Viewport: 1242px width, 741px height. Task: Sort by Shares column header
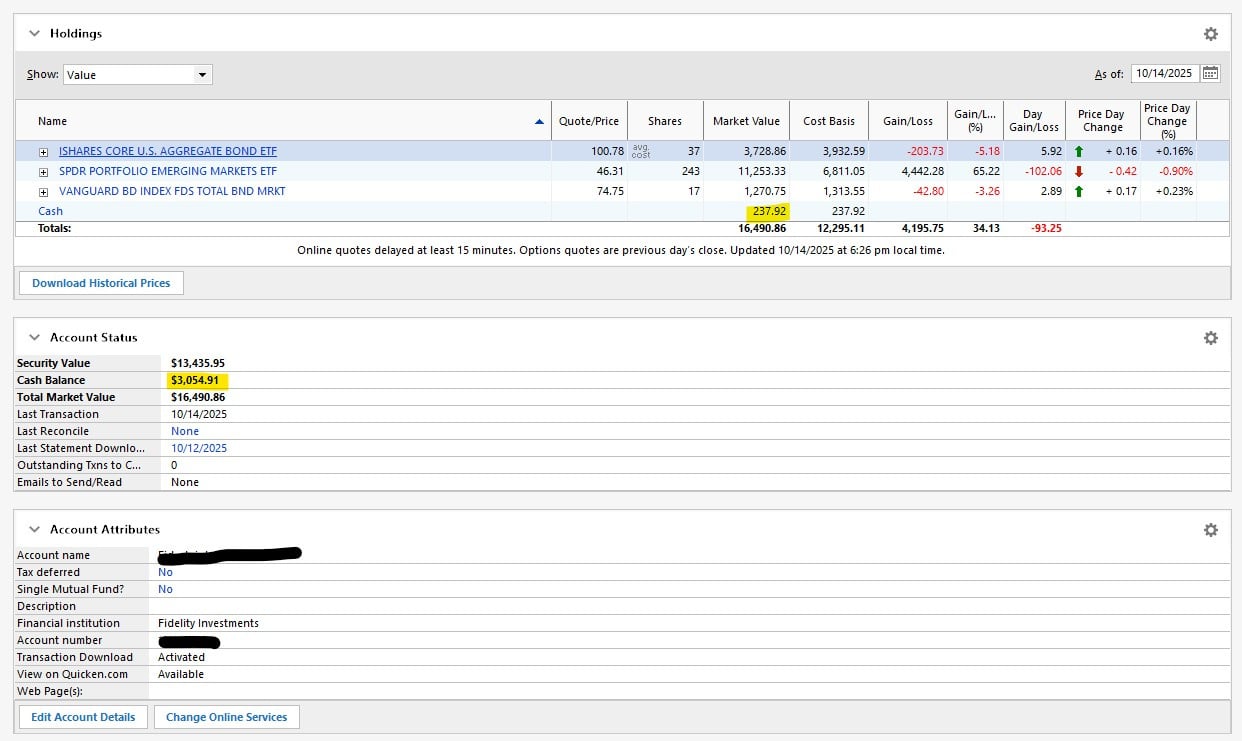click(x=665, y=121)
